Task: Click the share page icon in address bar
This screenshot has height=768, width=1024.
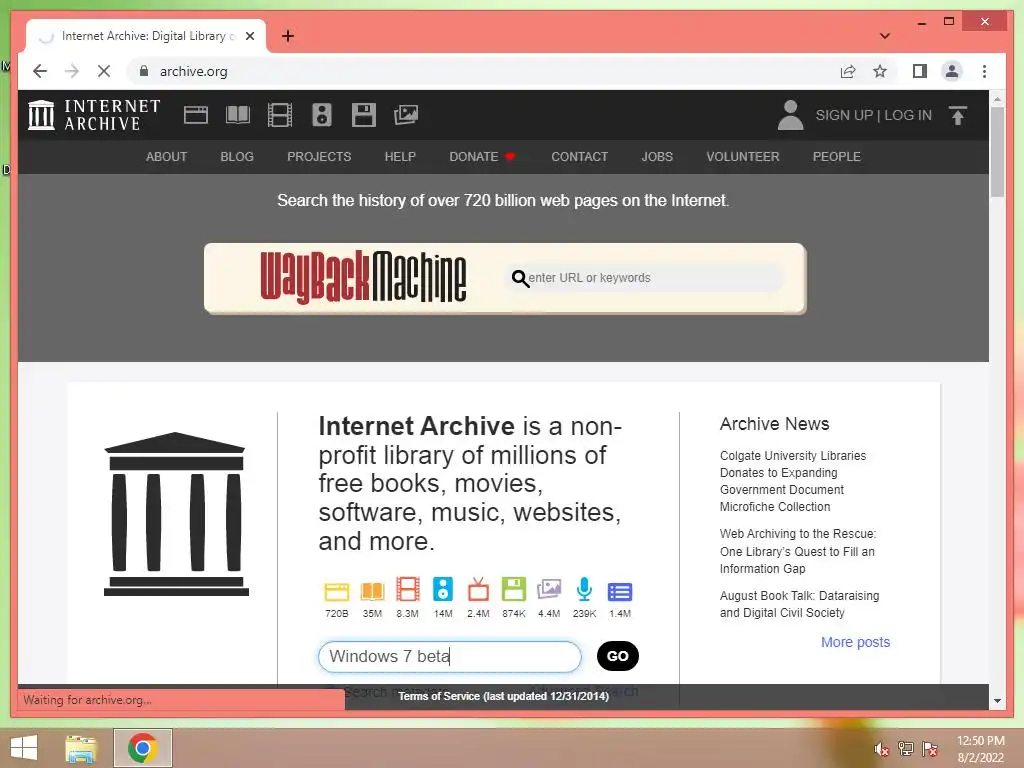Action: [x=848, y=71]
